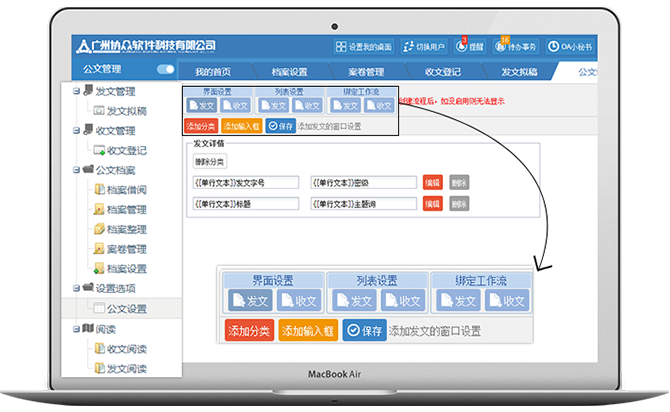Click the grey 删除 button in the 标题 row

pos(458,203)
